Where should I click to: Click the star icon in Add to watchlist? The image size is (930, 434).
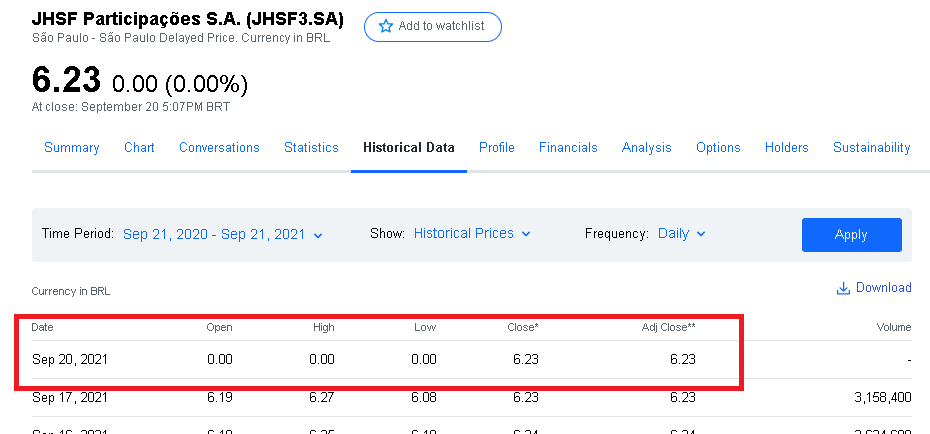point(386,26)
